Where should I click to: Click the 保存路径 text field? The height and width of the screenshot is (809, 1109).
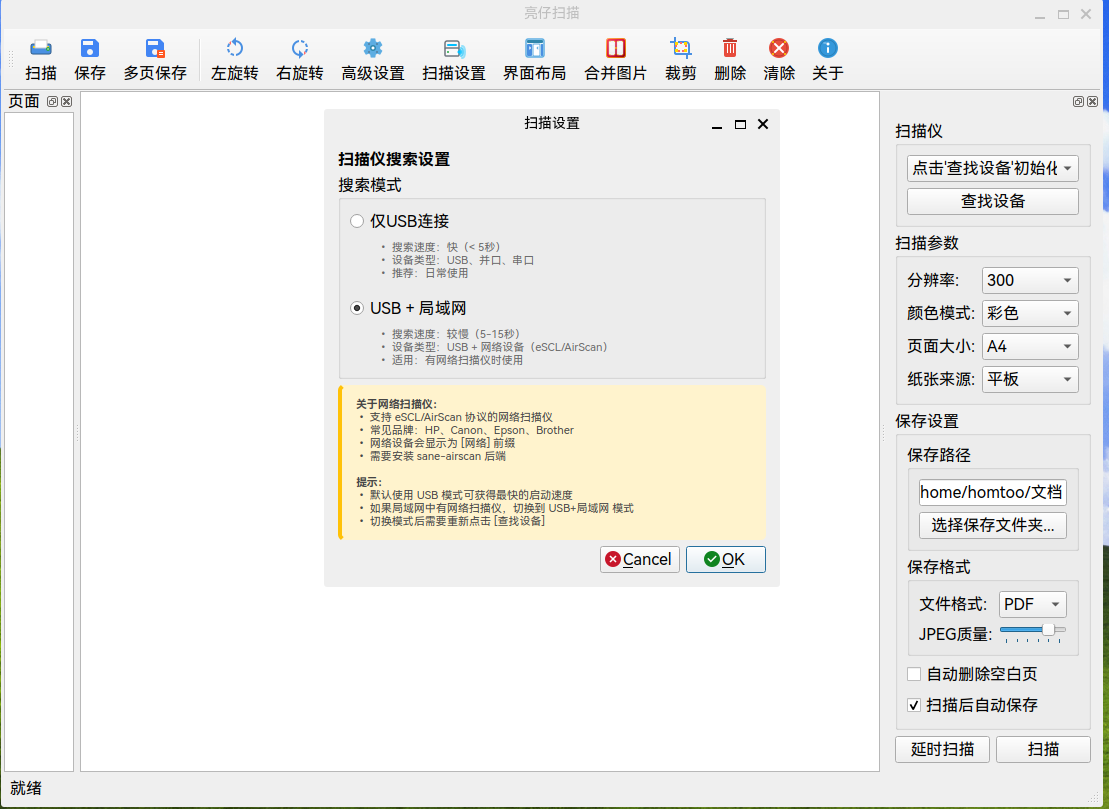pyautogui.click(x=992, y=492)
